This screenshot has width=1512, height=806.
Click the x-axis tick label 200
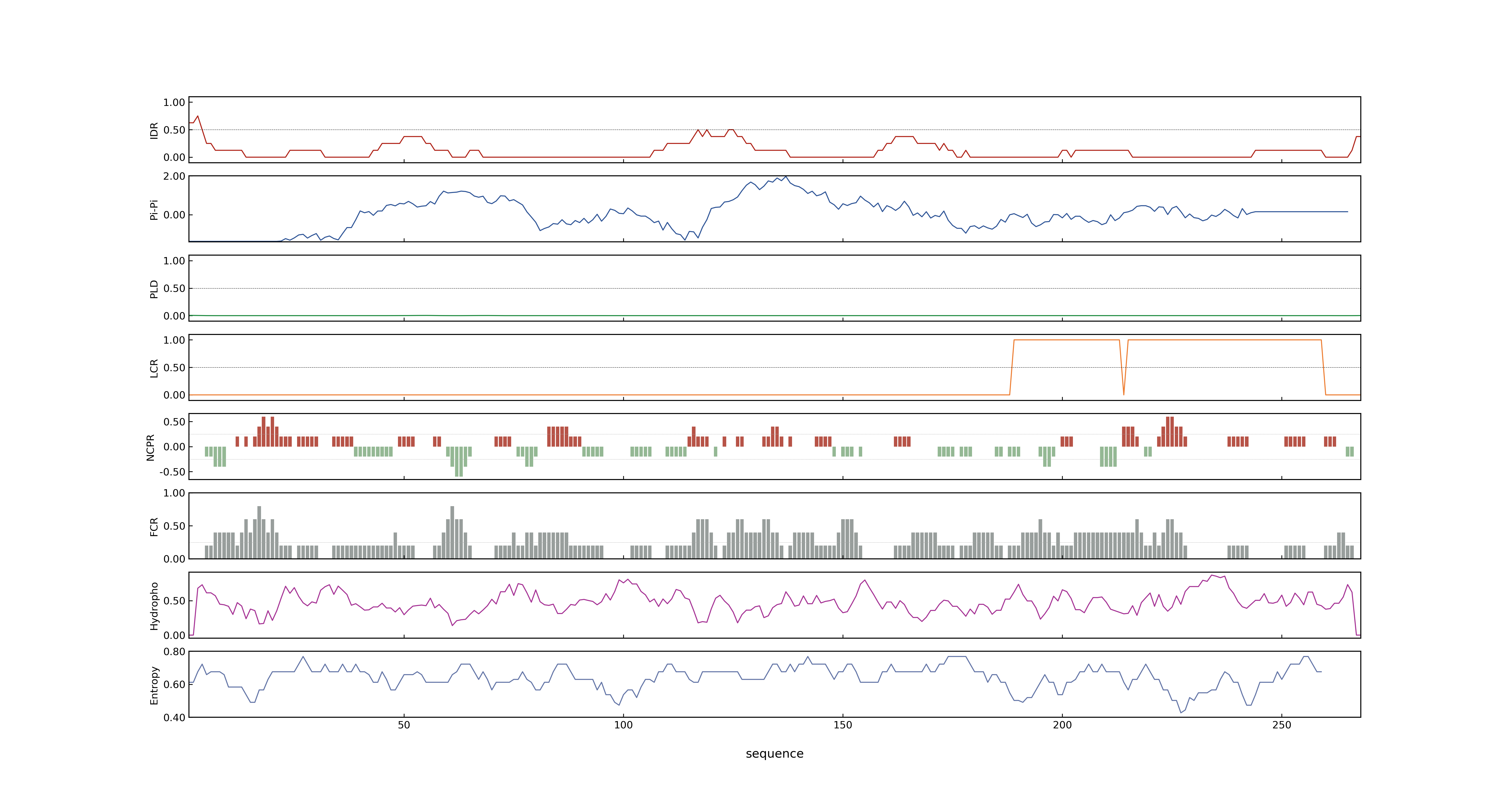[1062, 725]
